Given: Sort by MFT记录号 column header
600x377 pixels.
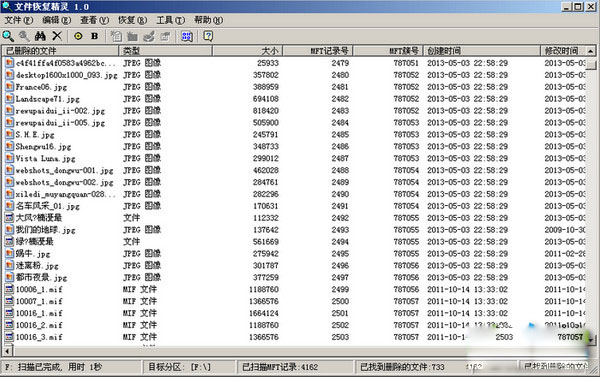Looking at the screenshot, I should [x=317, y=51].
